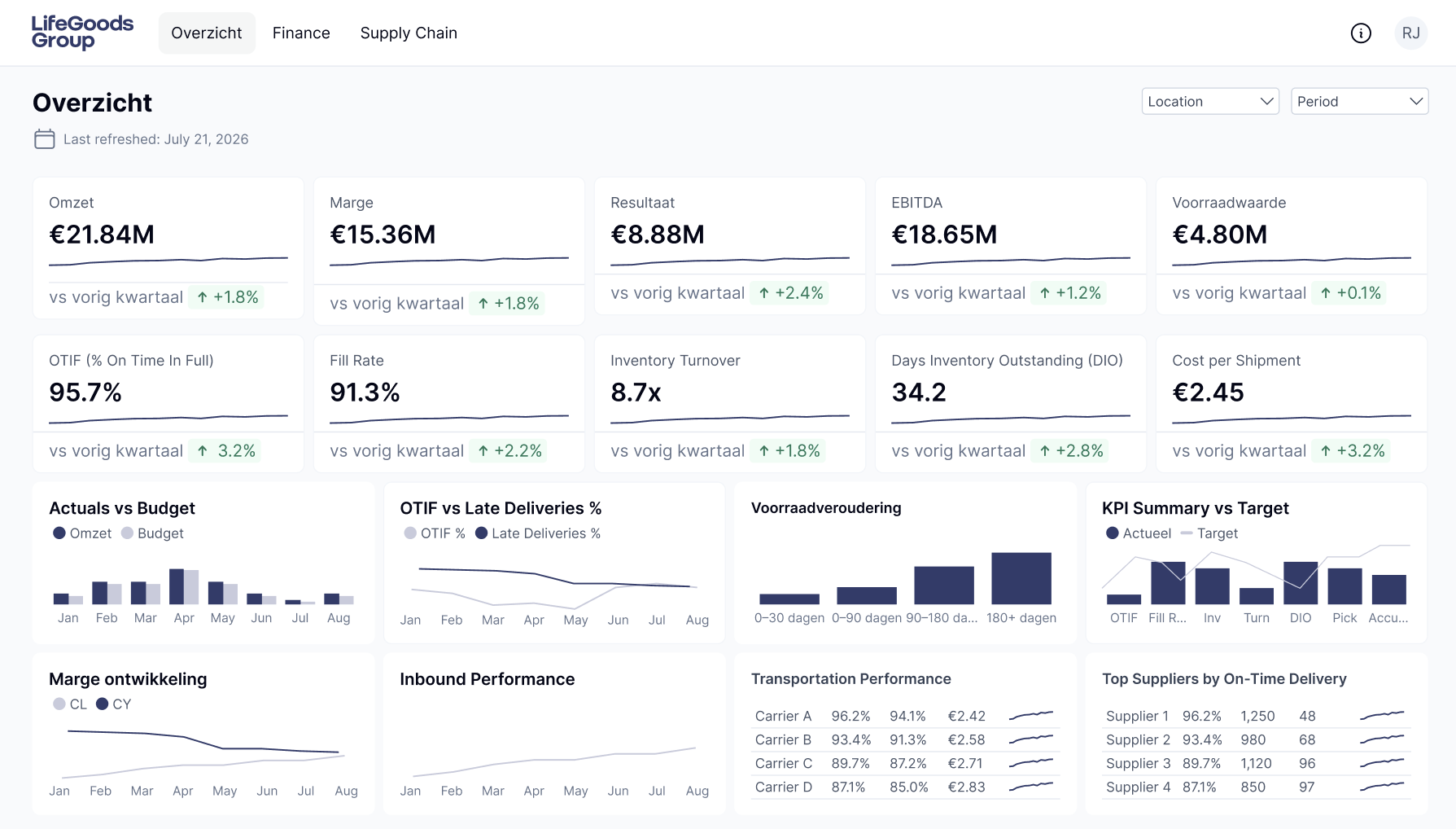The image size is (1456, 829).
Task: Click the Fill Rate 91.3% value
Action: 365,393
